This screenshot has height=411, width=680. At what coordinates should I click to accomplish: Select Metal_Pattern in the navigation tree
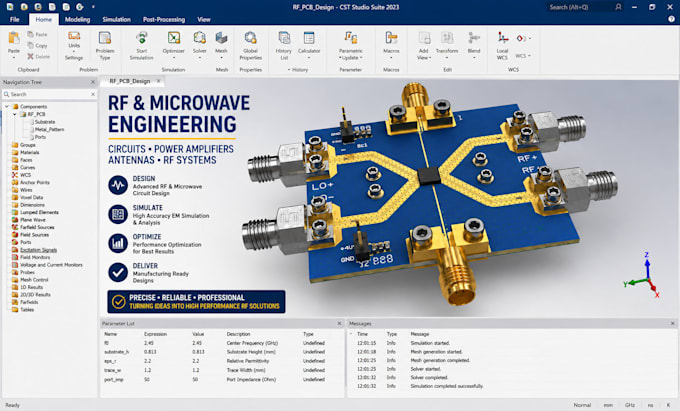coord(49,129)
